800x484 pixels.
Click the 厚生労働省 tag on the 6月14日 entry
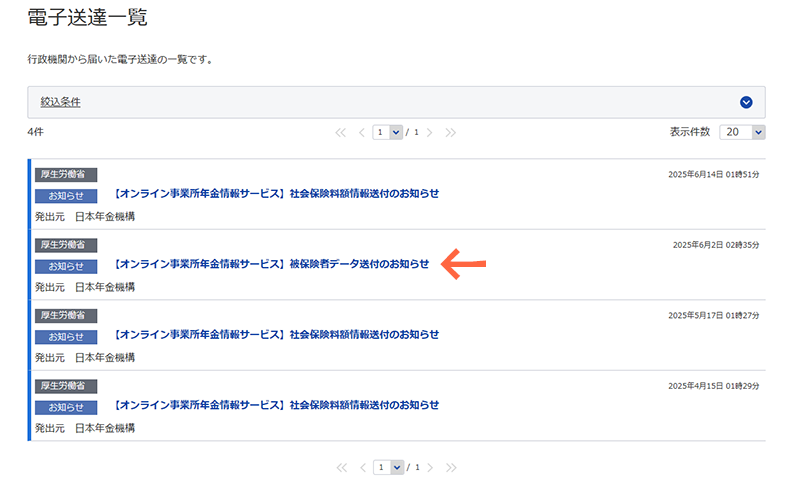66,174
